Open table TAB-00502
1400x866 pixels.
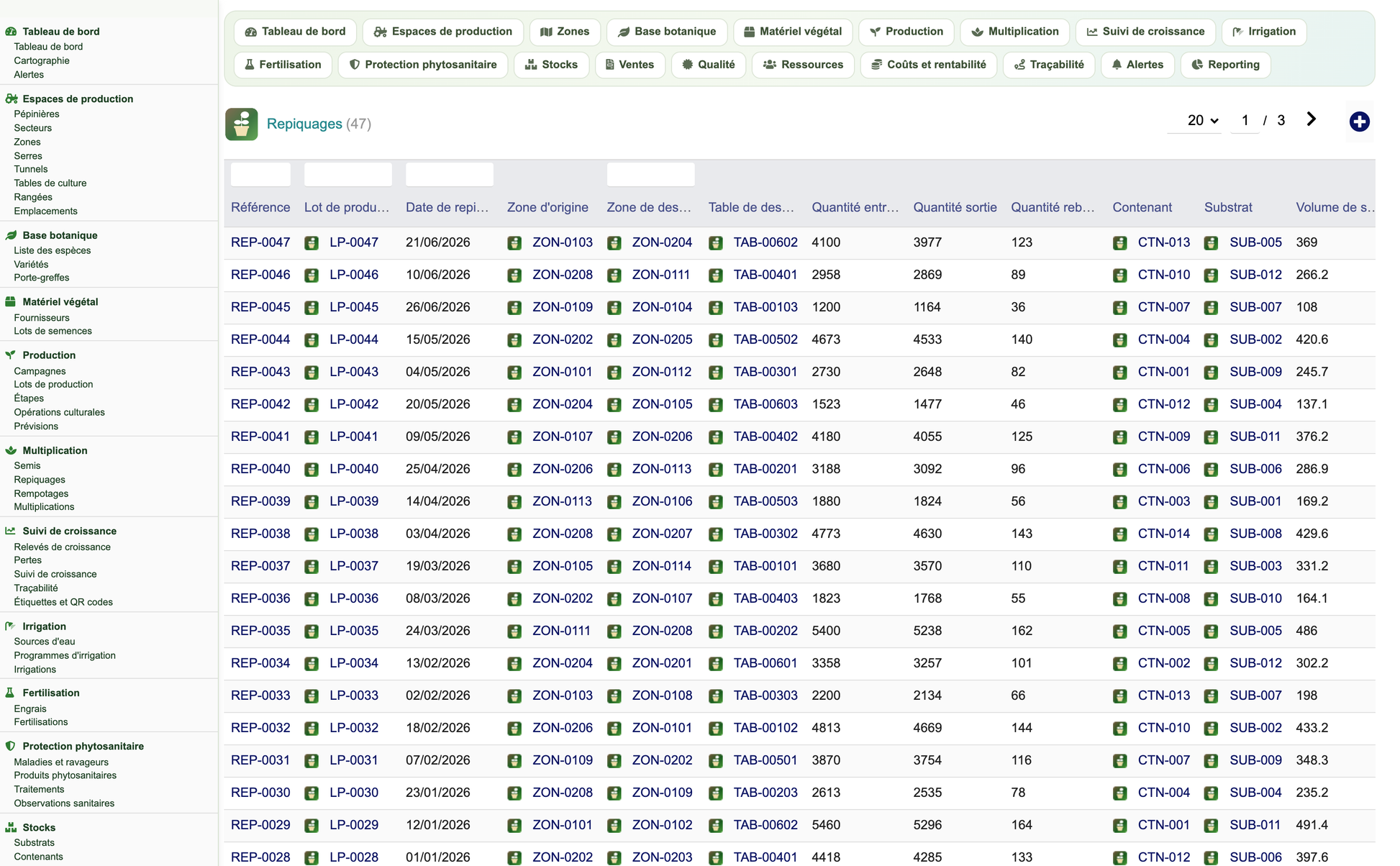[765, 339]
